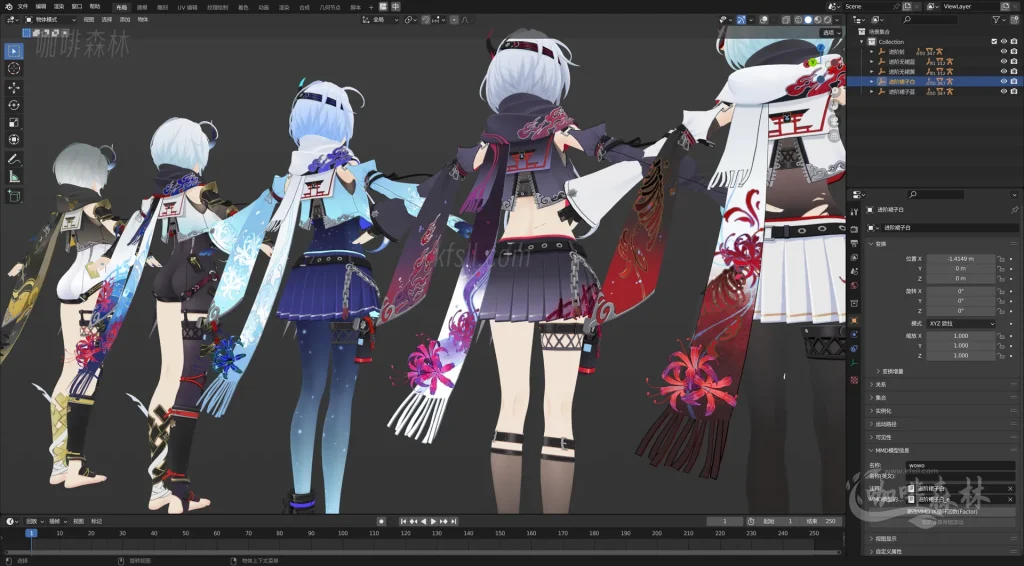1024x566 pixels.
Task: Select the box select tool
Action: pyautogui.click(x=14, y=51)
